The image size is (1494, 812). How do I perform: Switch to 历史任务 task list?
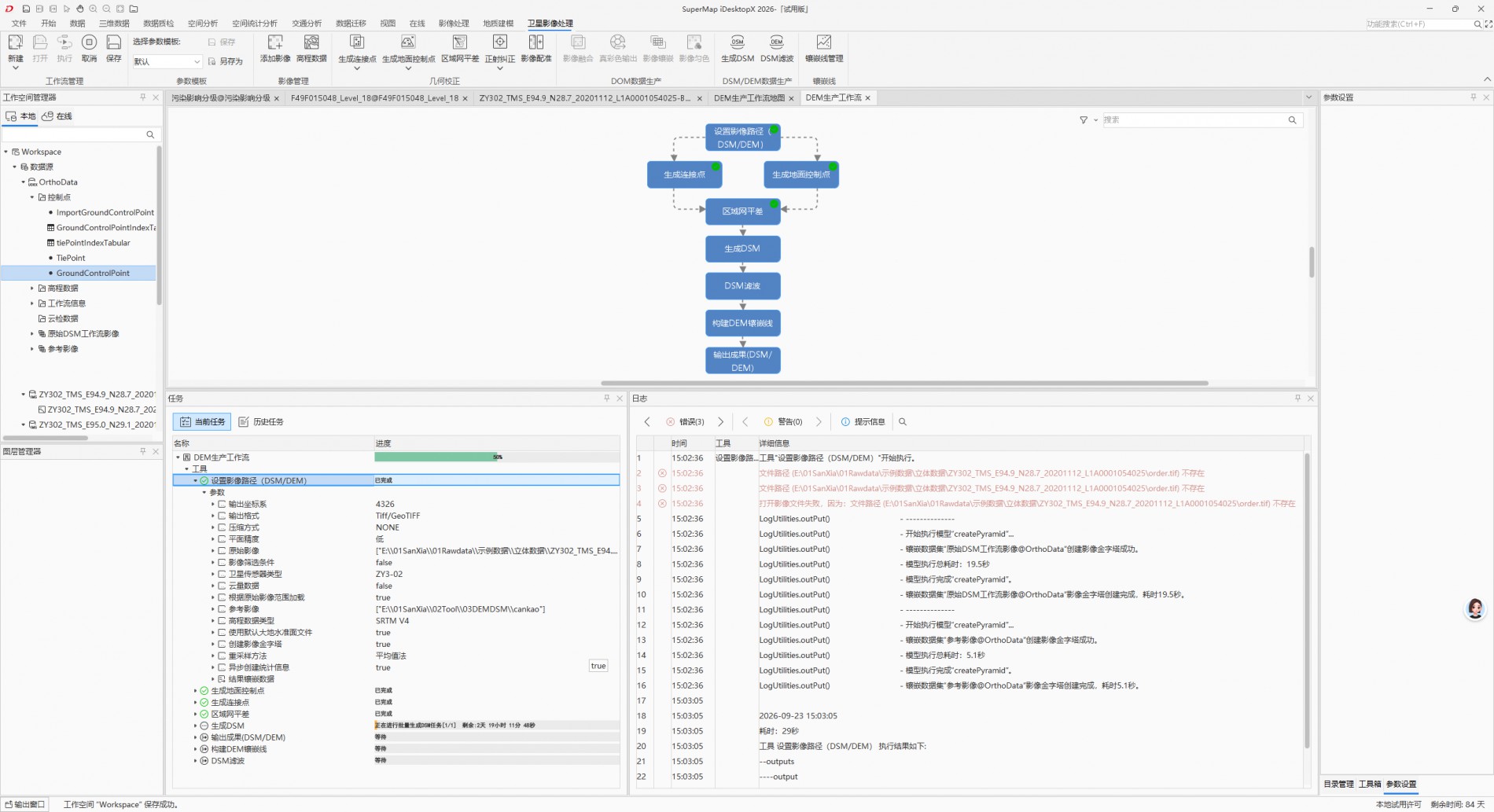point(261,422)
